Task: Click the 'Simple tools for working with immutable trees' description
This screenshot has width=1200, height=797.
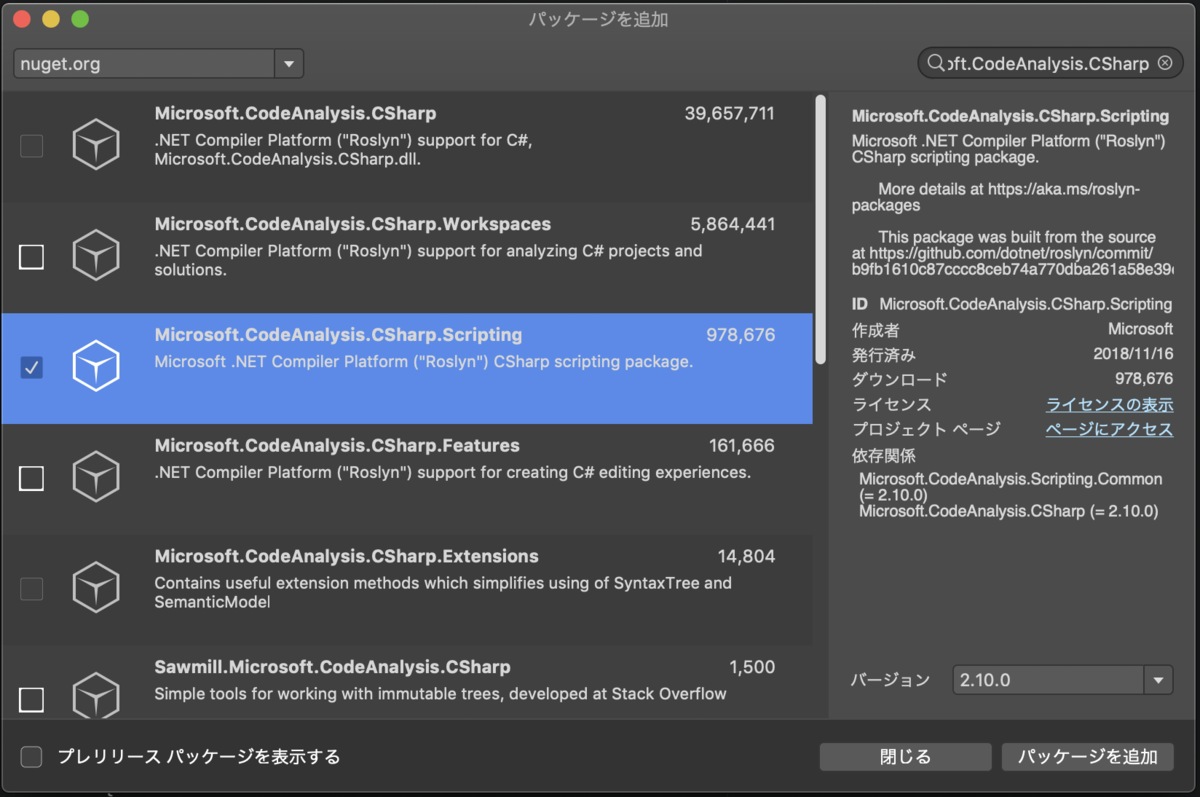Action: [441, 693]
